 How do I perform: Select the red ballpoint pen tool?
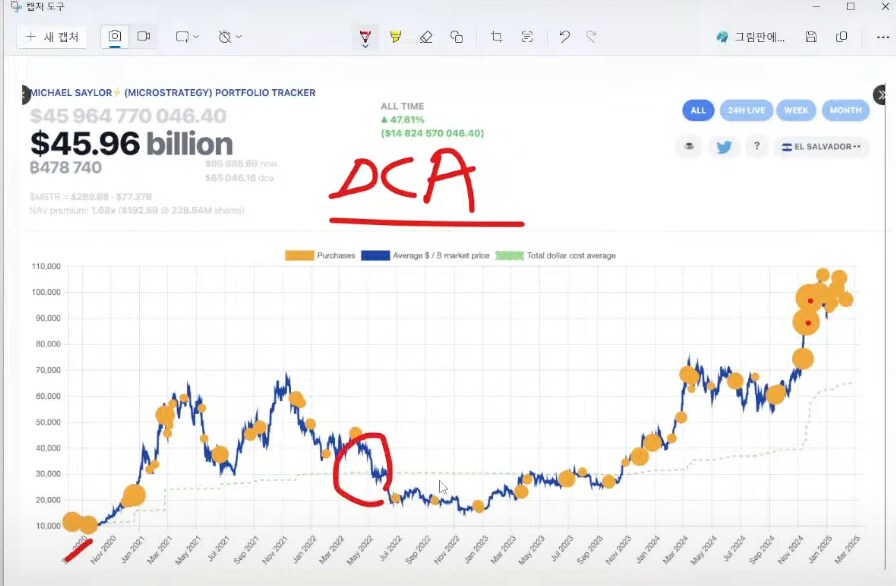pyautogui.click(x=366, y=37)
